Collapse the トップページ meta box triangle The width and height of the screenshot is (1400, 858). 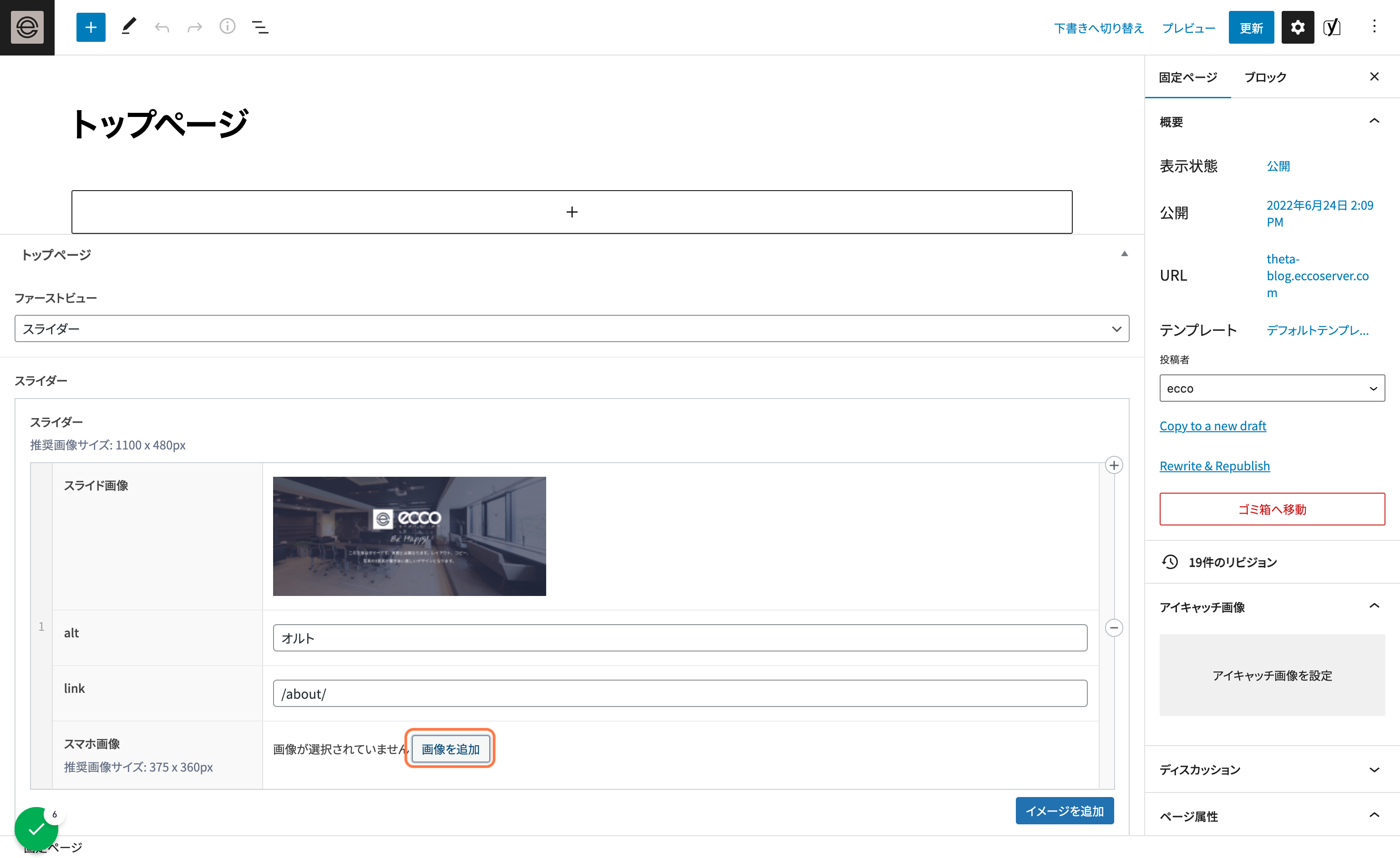[1124, 254]
